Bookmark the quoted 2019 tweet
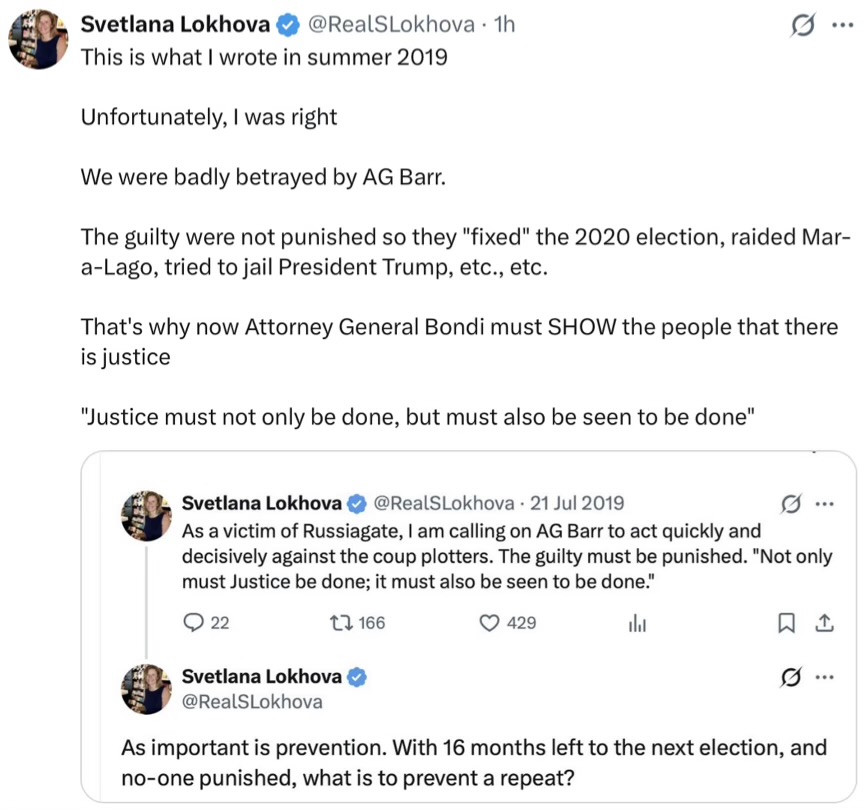The image size is (864, 811). point(786,623)
